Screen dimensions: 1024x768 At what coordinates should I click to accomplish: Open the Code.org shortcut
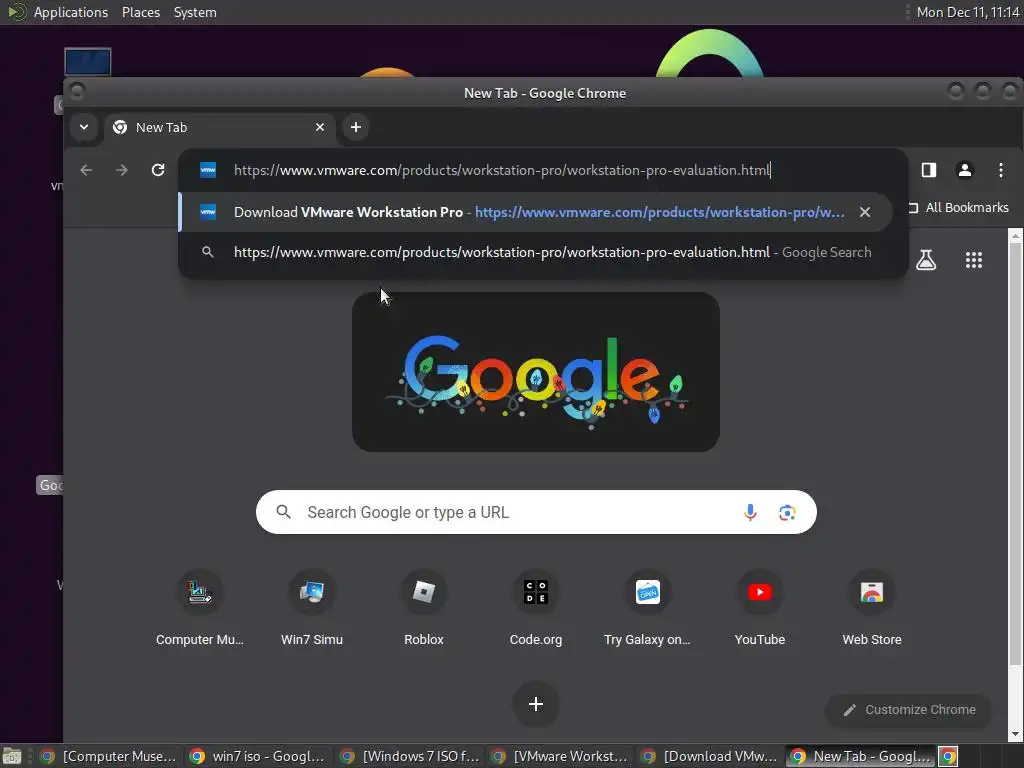point(536,609)
